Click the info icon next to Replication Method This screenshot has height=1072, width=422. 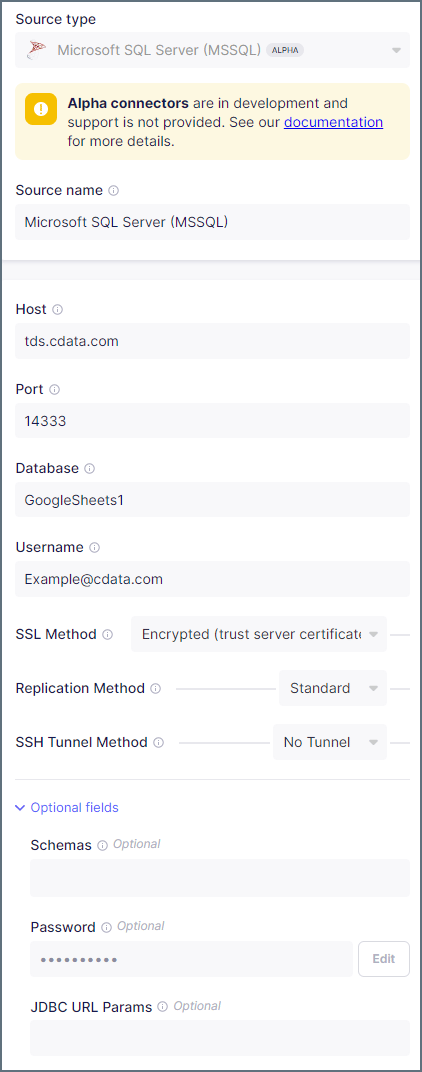(x=155, y=688)
